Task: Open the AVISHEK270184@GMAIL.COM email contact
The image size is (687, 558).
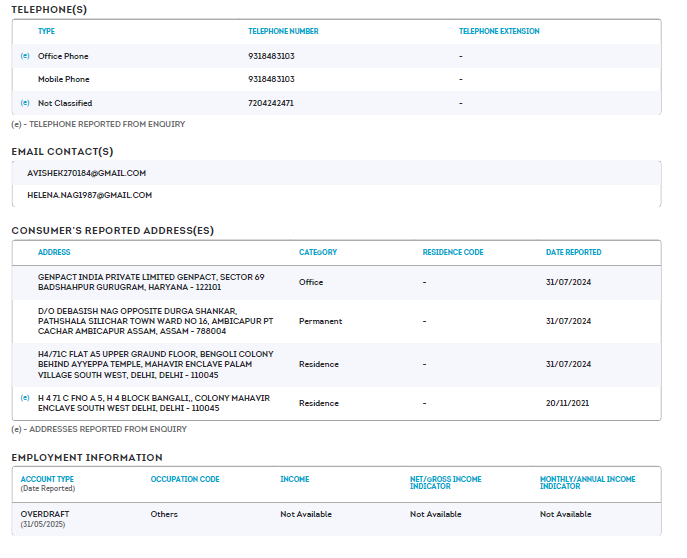Action: [86, 173]
